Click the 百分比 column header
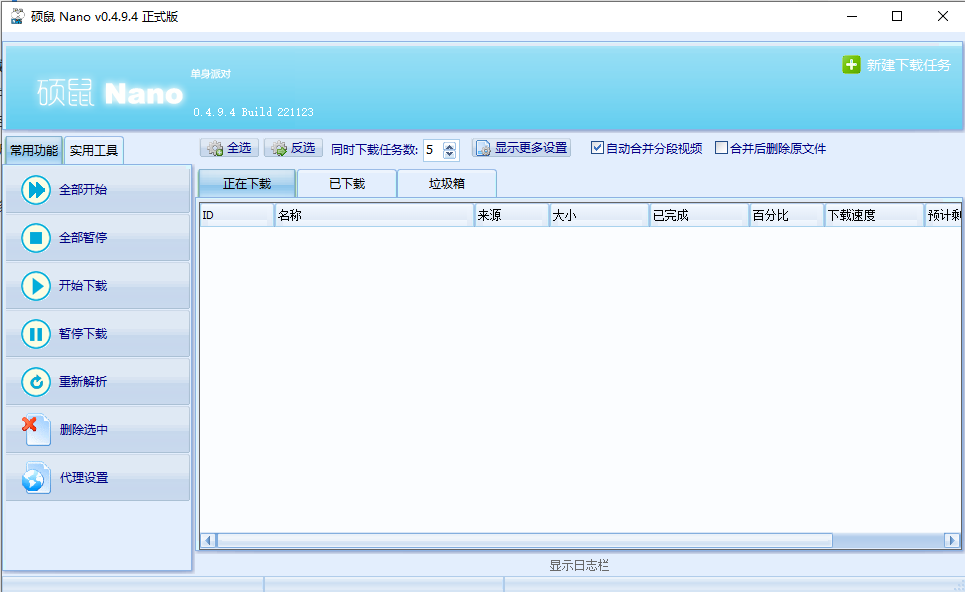965x592 pixels. tap(787, 215)
